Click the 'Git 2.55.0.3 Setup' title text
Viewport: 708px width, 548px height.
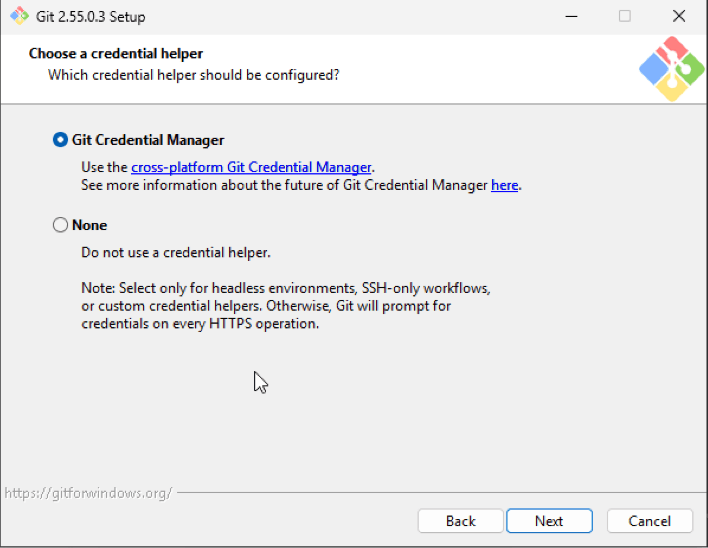(x=91, y=17)
